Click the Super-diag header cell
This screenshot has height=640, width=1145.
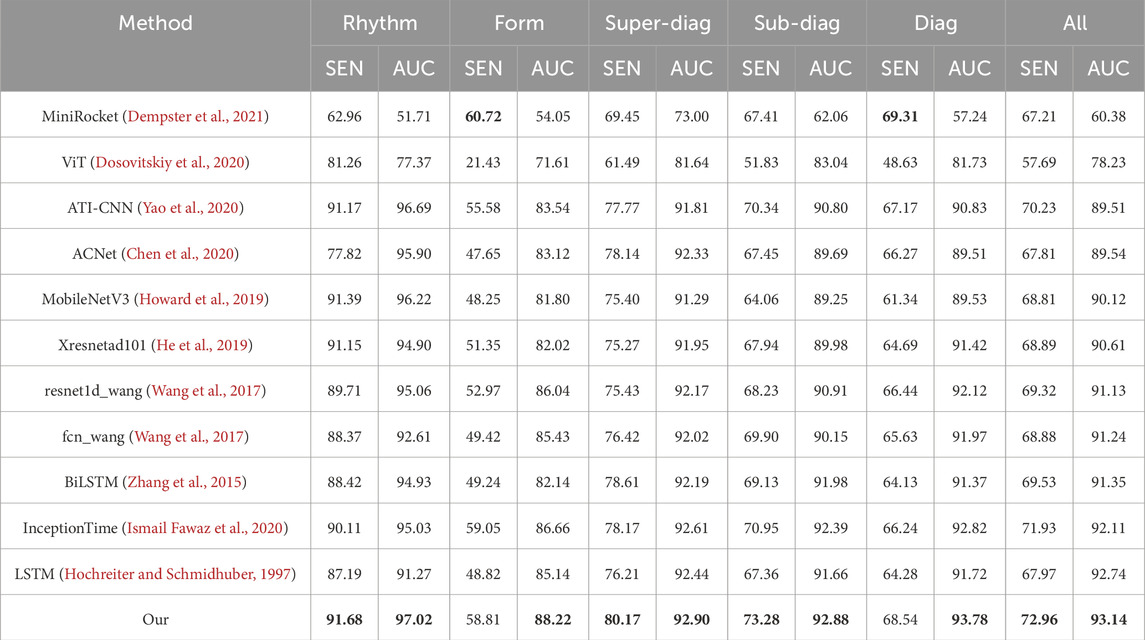[x=658, y=23]
